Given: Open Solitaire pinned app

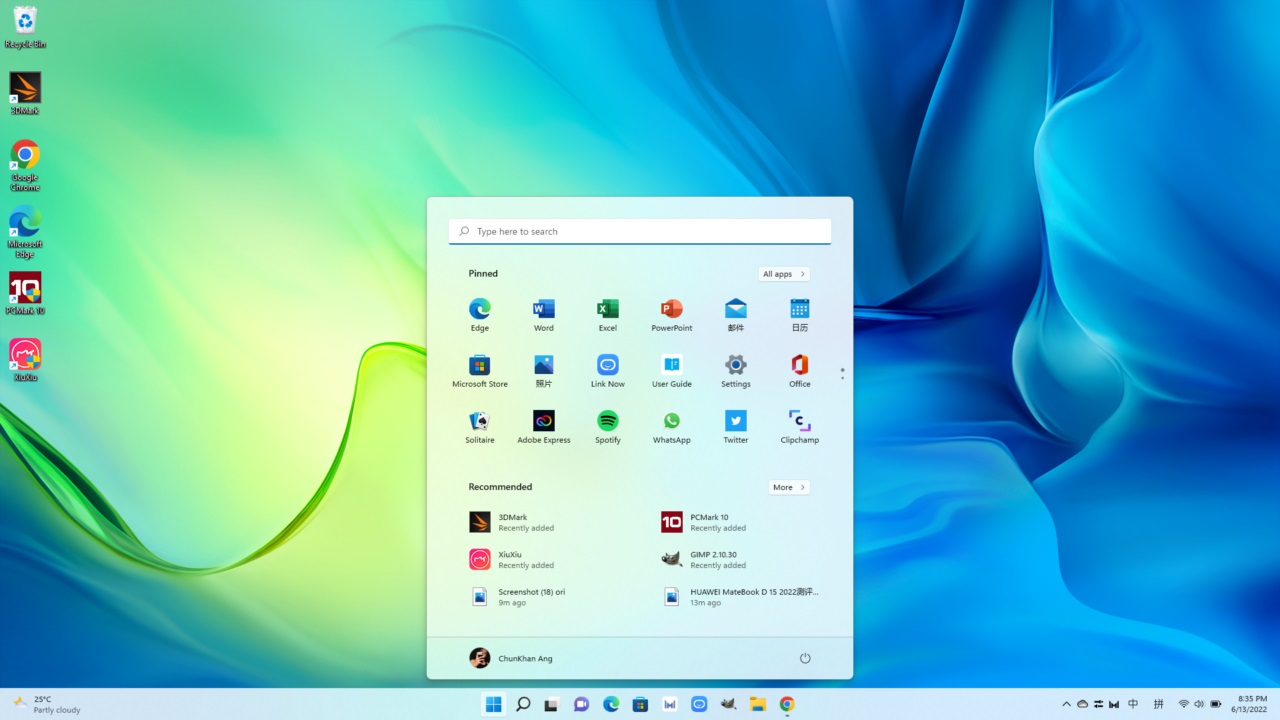Looking at the screenshot, I should click(x=480, y=426).
